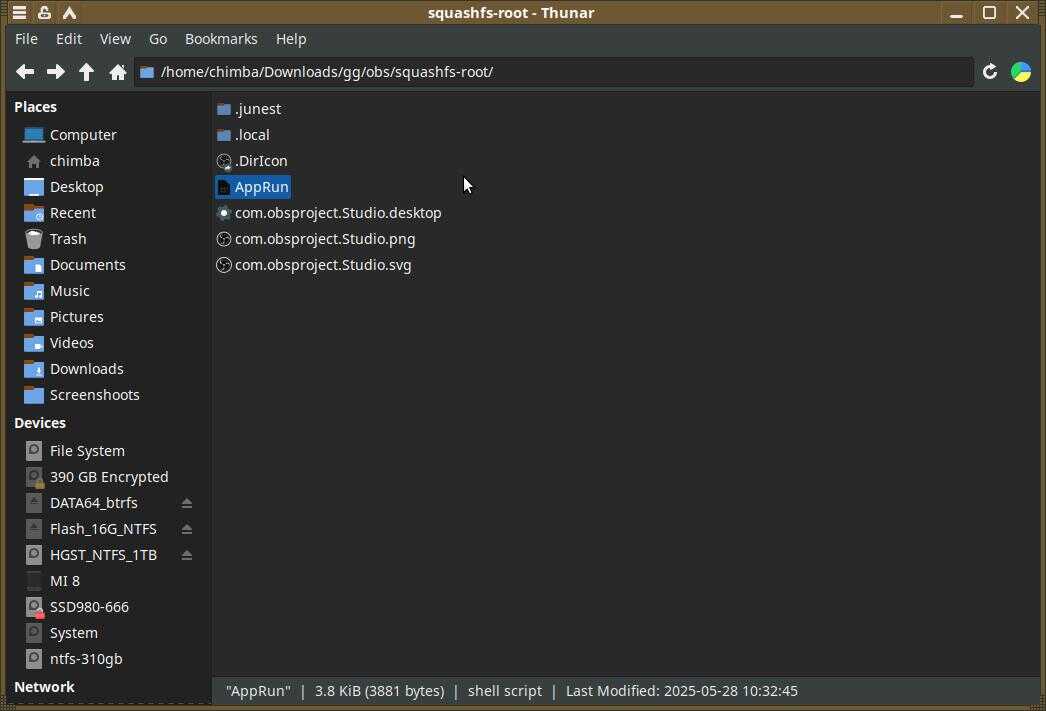1046x711 pixels.
Task: Open the File menu
Action: [x=26, y=39]
